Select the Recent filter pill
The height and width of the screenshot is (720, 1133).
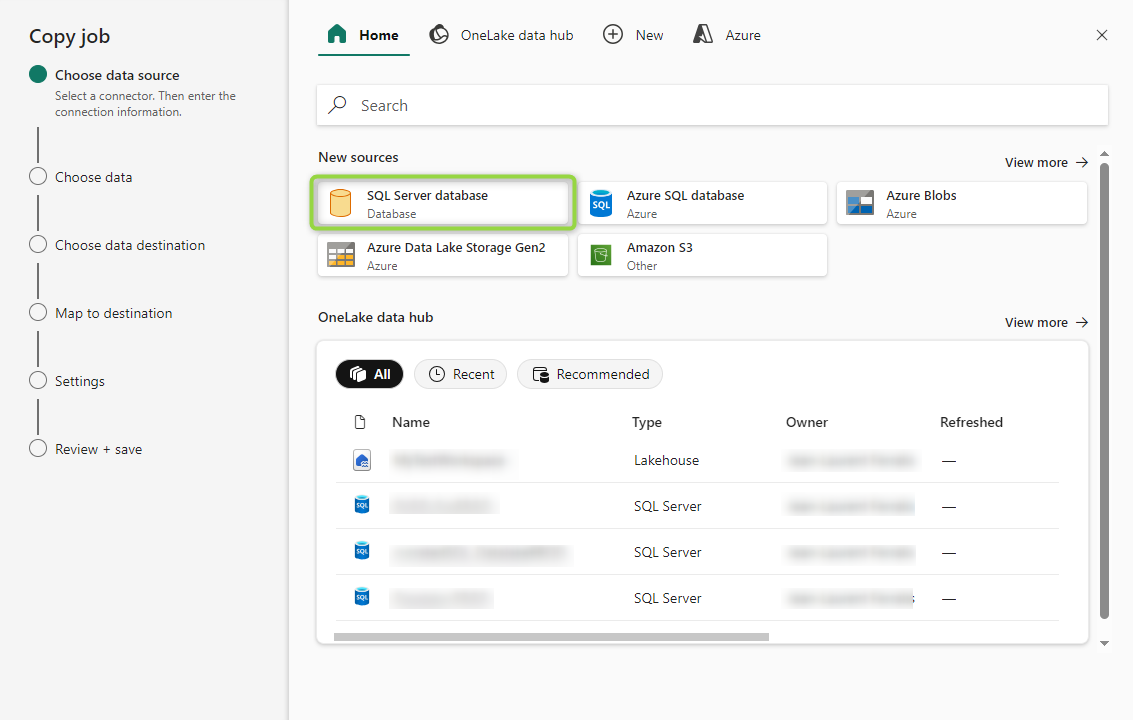[460, 374]
